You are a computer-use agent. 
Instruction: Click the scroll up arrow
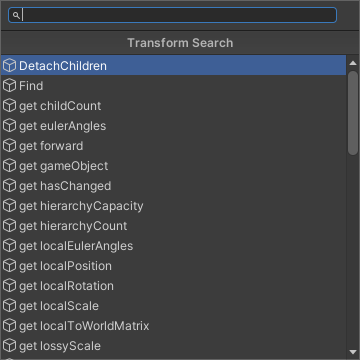(353, 63)
